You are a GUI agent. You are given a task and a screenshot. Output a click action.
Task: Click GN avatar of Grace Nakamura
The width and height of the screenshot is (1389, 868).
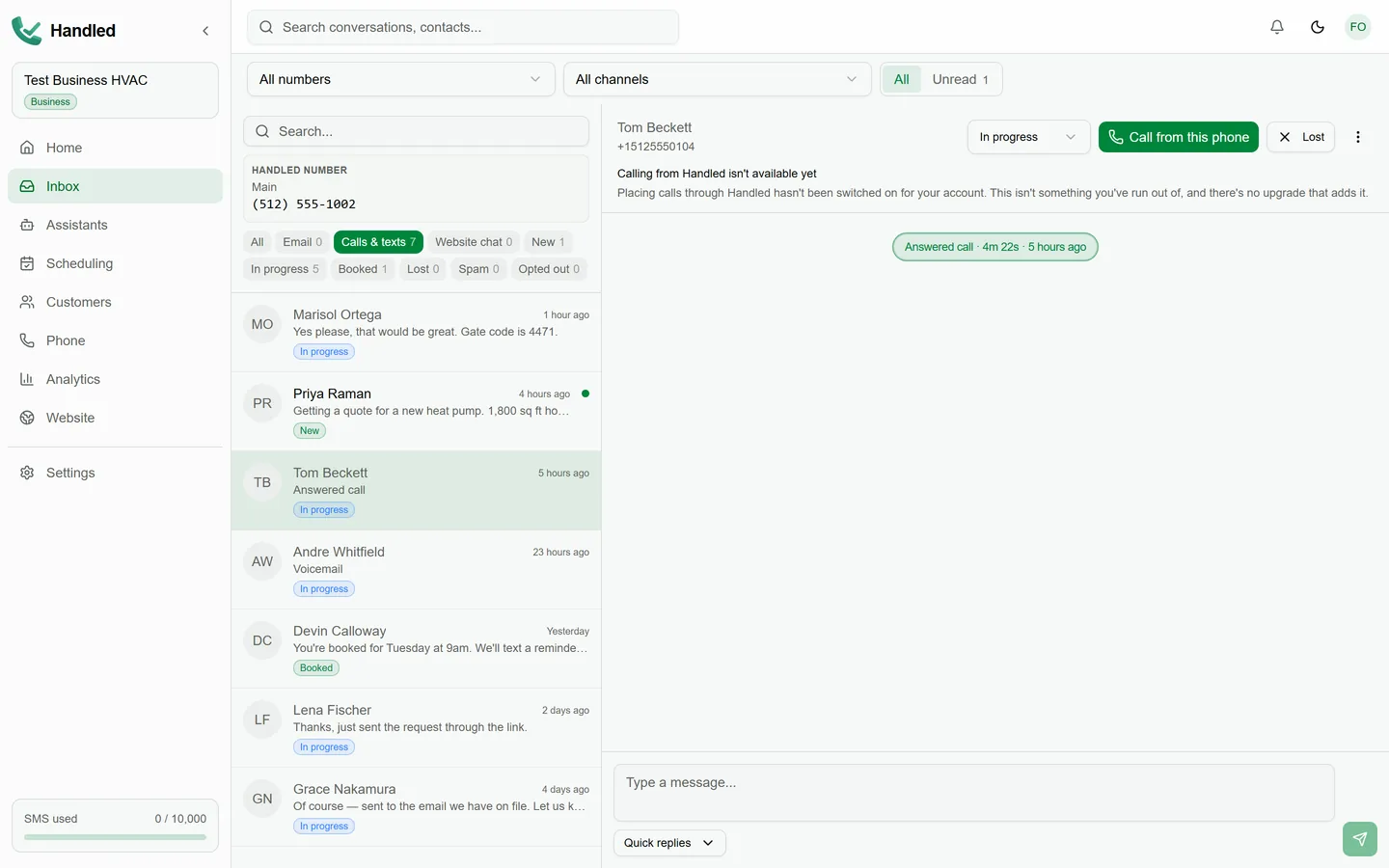click(262, 799)
